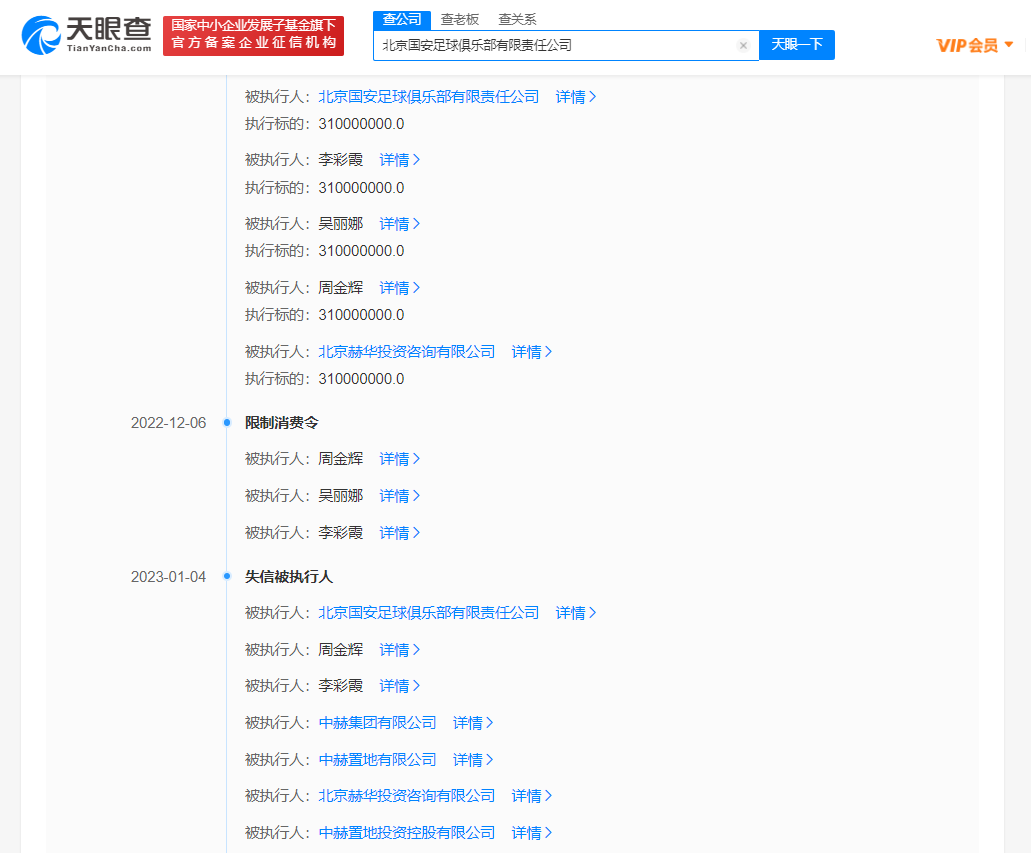Open 中赫置地有限公司 company link
The image size is (1031, 853).
coord(377,760)
